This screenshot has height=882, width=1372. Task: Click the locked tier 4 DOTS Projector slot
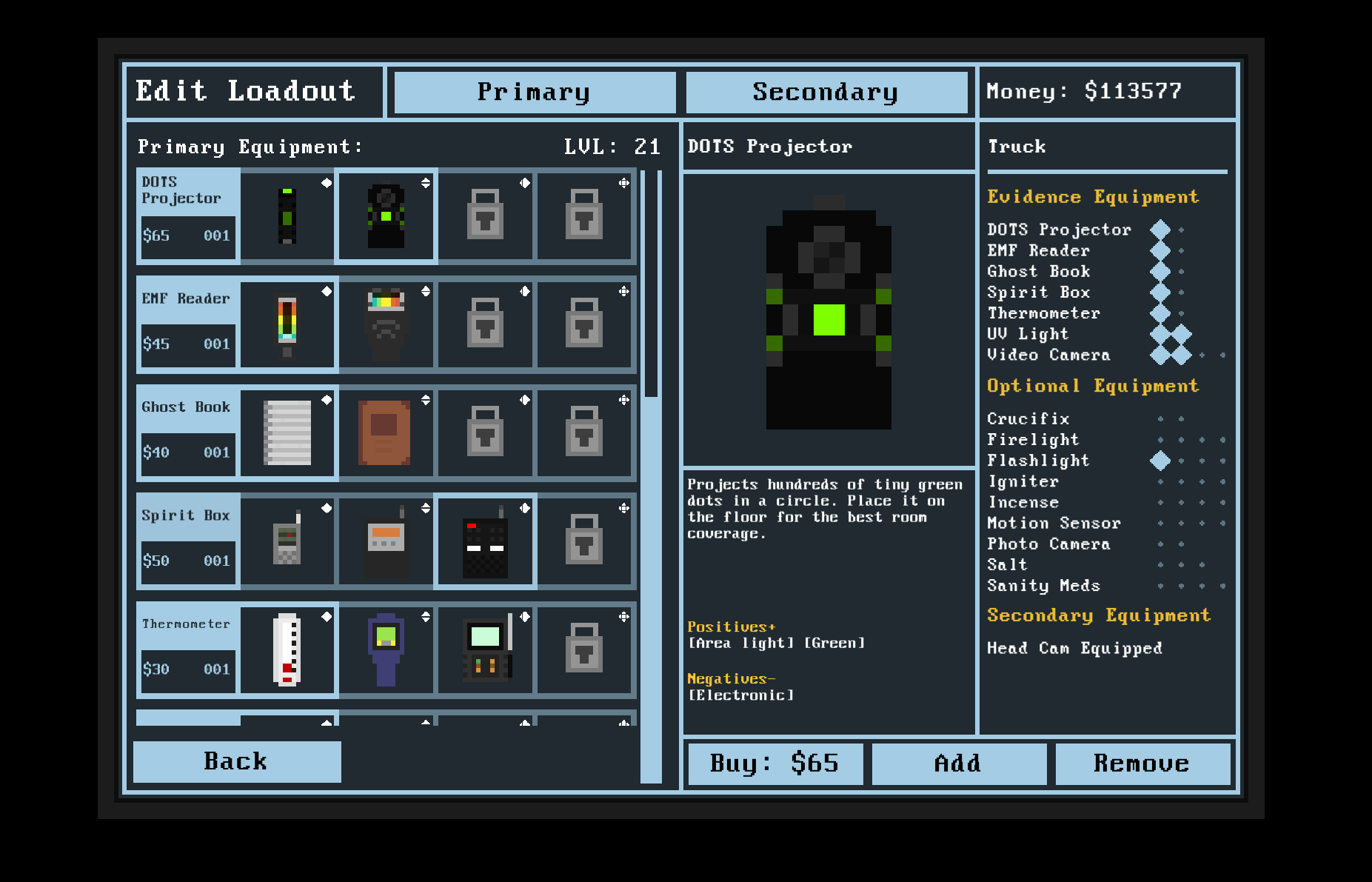(584, 216)
